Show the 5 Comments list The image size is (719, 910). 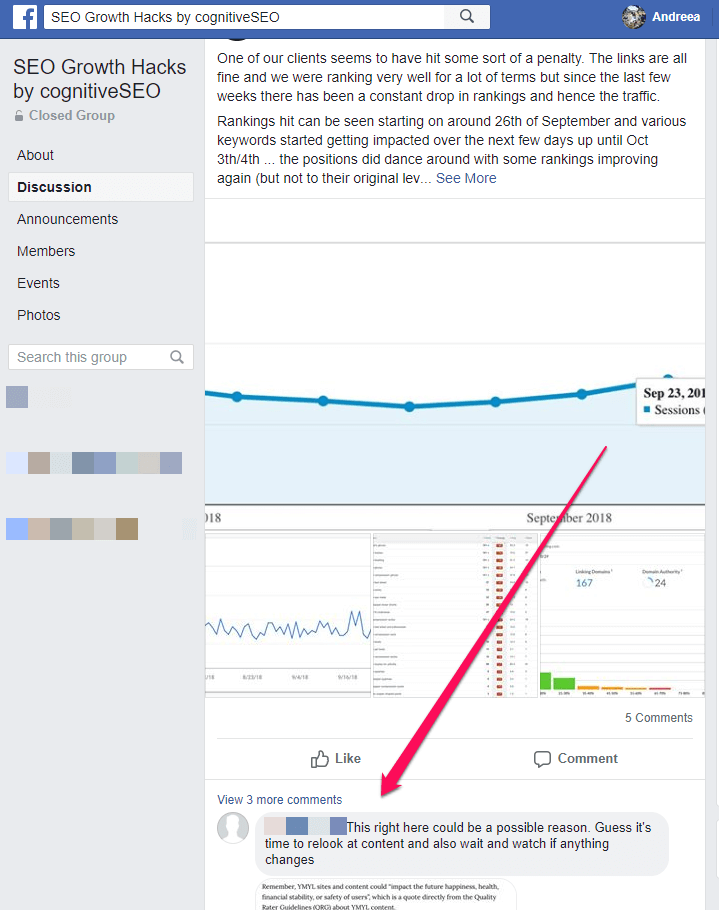pyautogui.click(x=659, y=717)
